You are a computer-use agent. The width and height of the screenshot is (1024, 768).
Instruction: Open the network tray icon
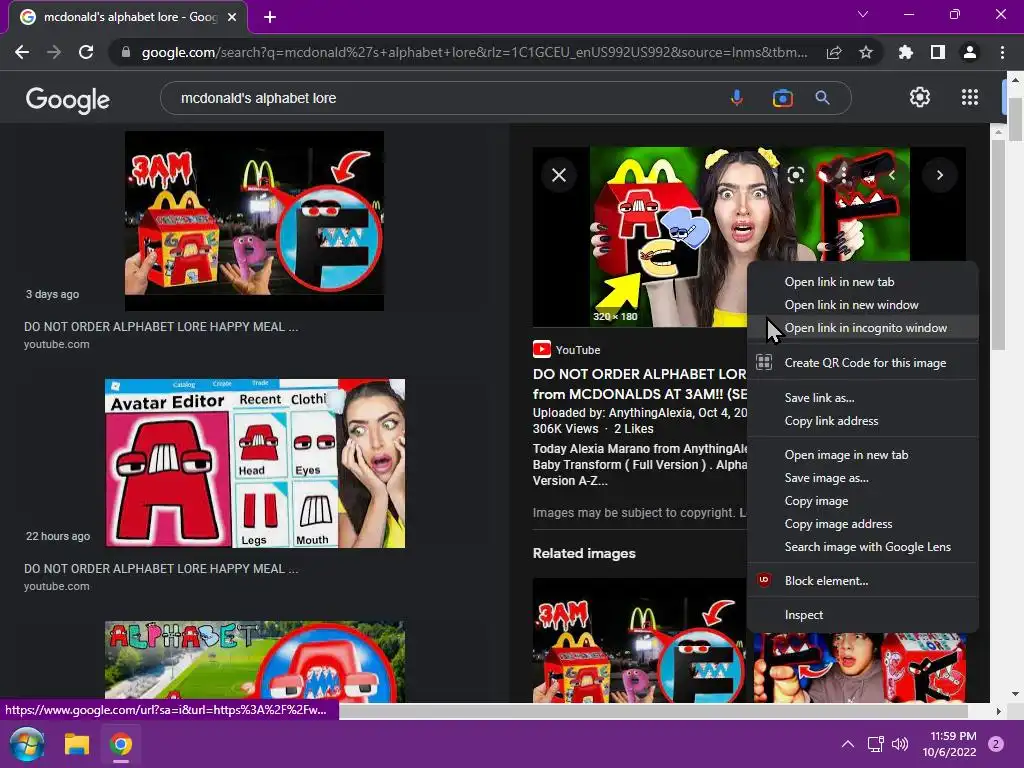[875, 744]
